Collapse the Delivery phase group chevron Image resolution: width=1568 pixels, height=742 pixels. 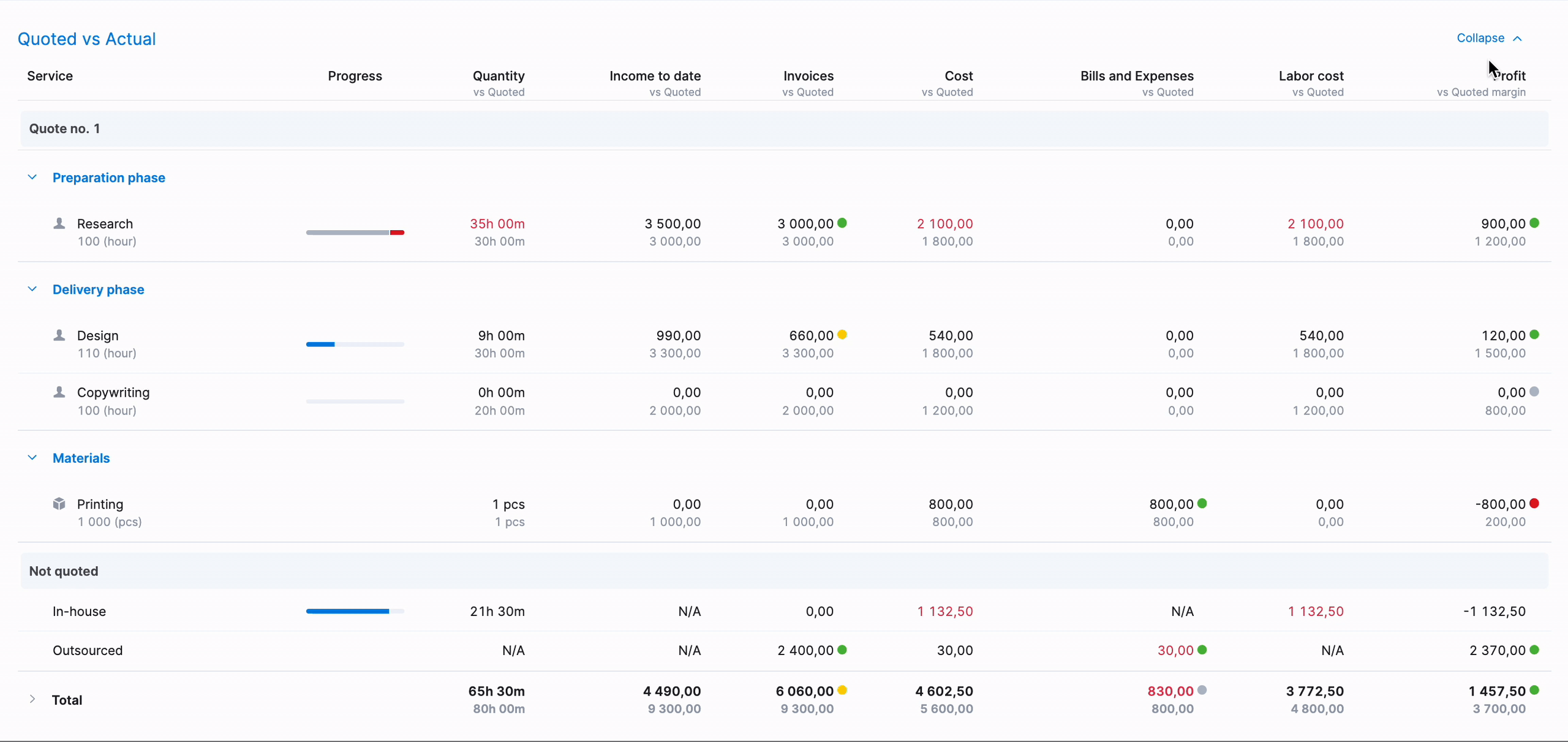point(32,289)
